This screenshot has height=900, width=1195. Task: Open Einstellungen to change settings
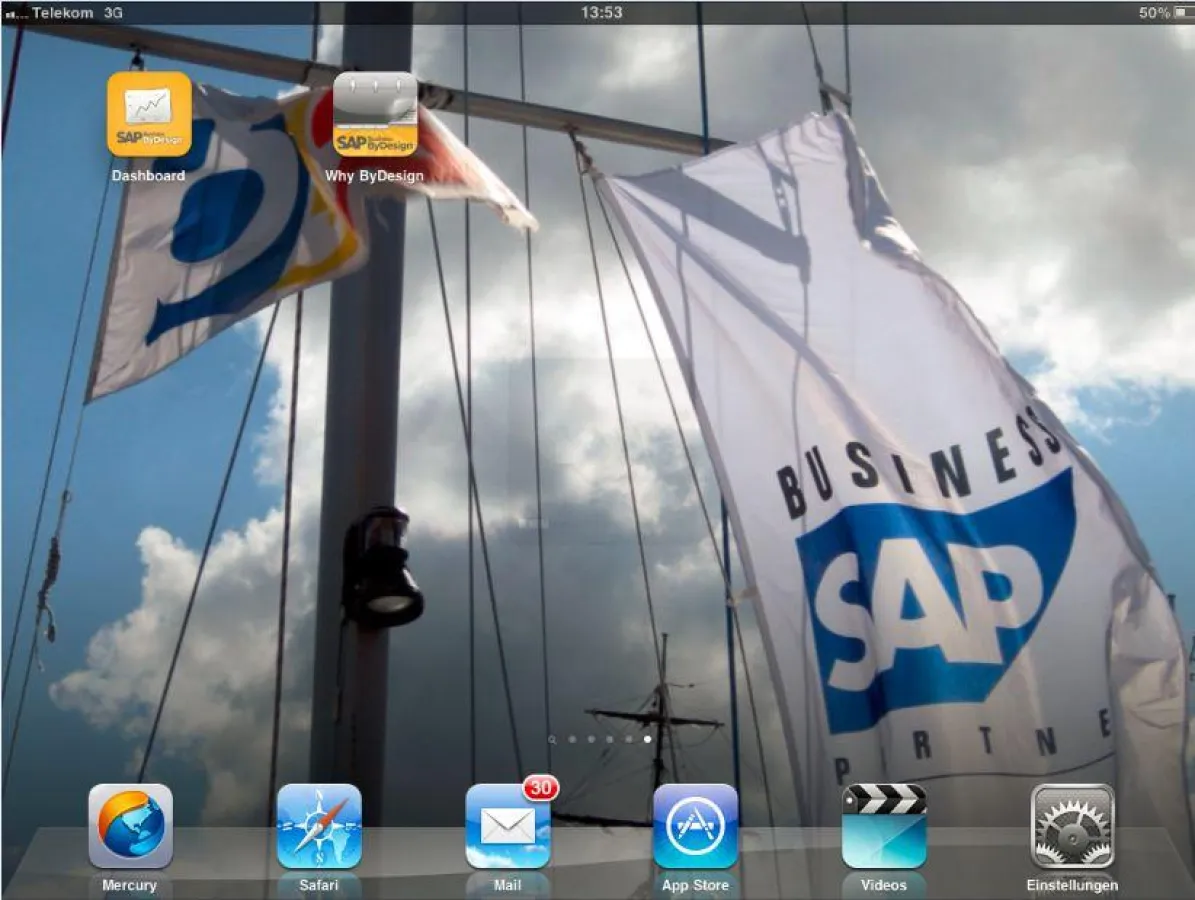pos(1070,825)
